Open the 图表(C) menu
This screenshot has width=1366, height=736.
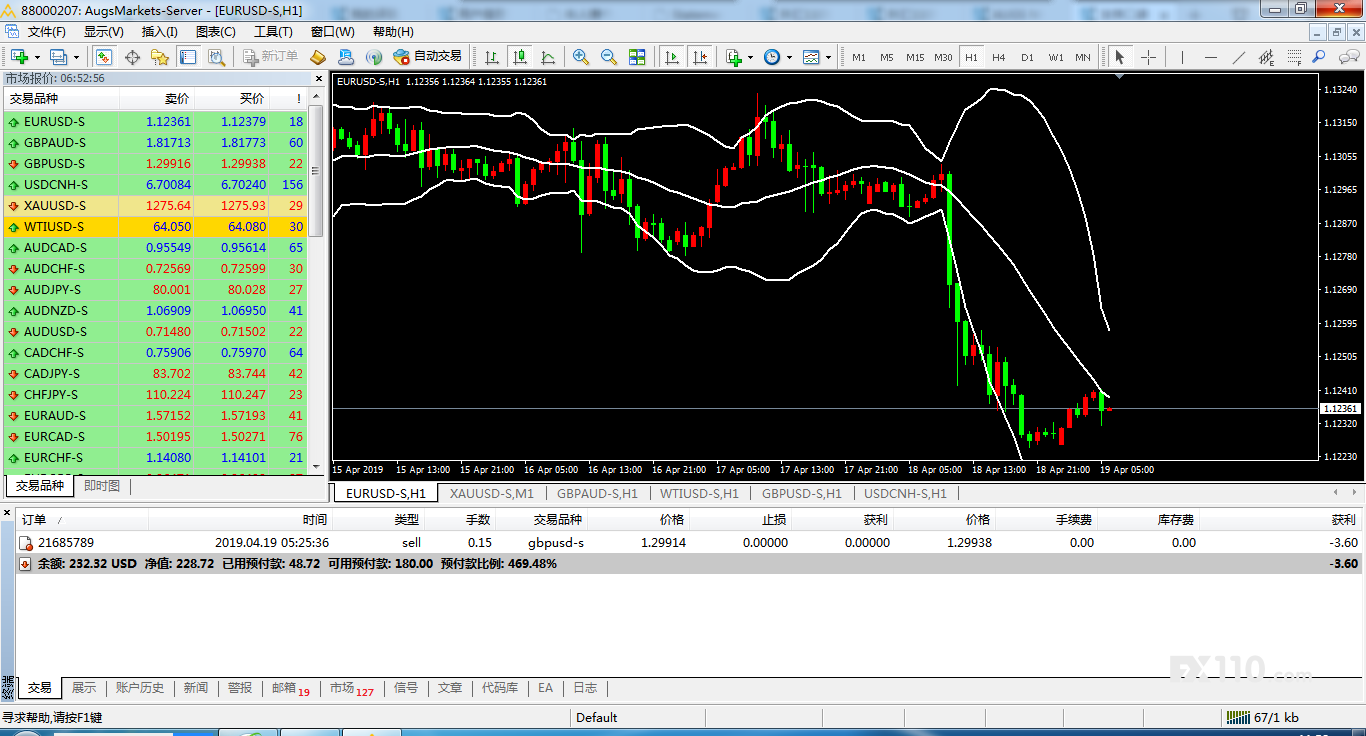[216, 32]
